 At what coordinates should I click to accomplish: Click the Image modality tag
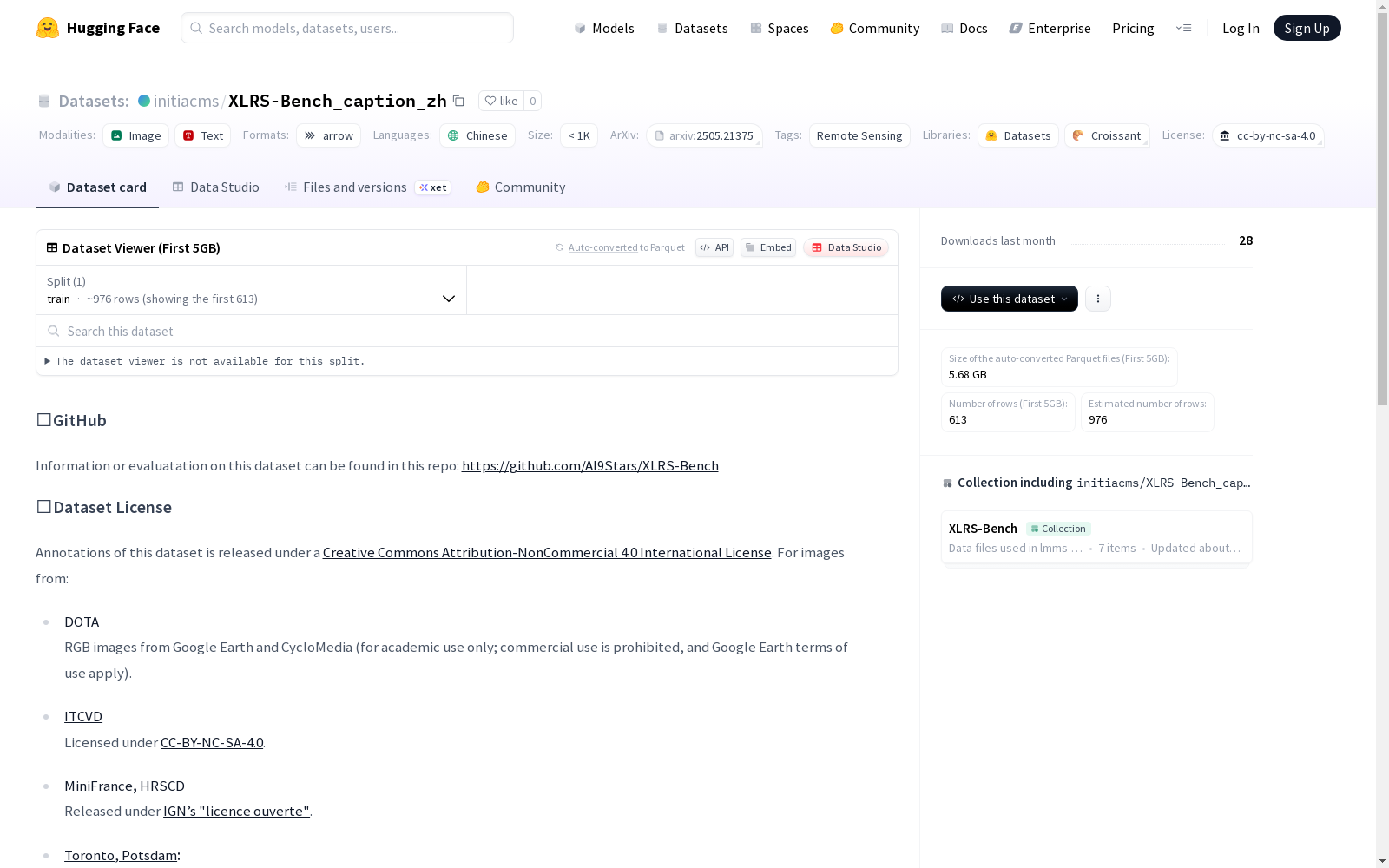[x=135, y=135]
